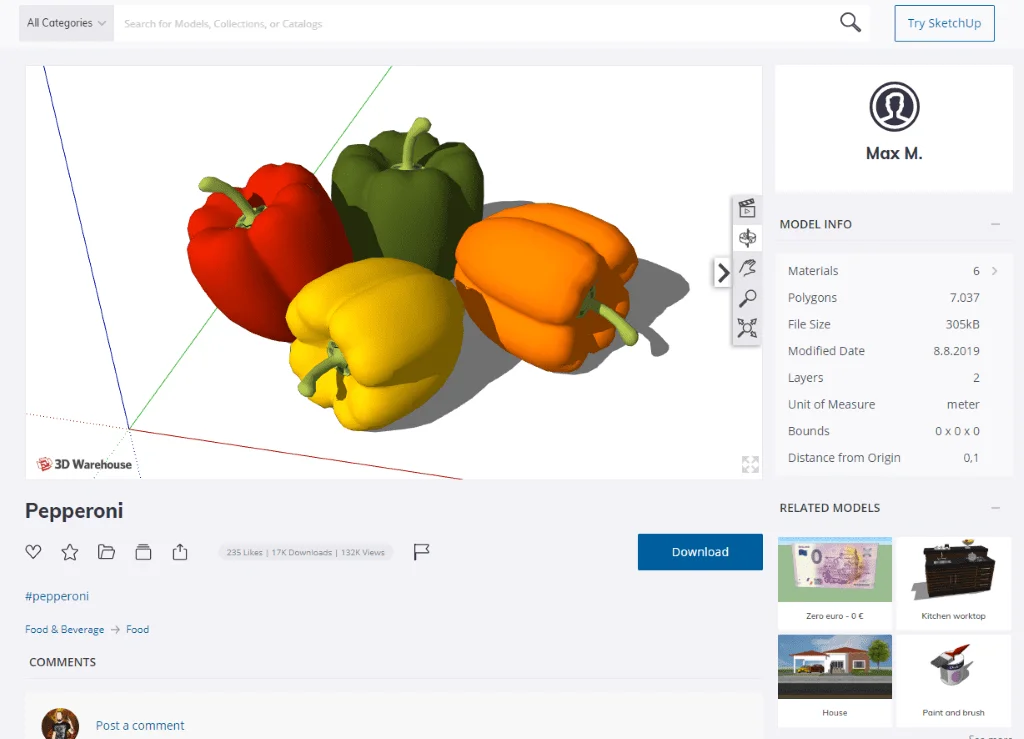Enter fullscreen view of 3D viewer

coord(750,464)
